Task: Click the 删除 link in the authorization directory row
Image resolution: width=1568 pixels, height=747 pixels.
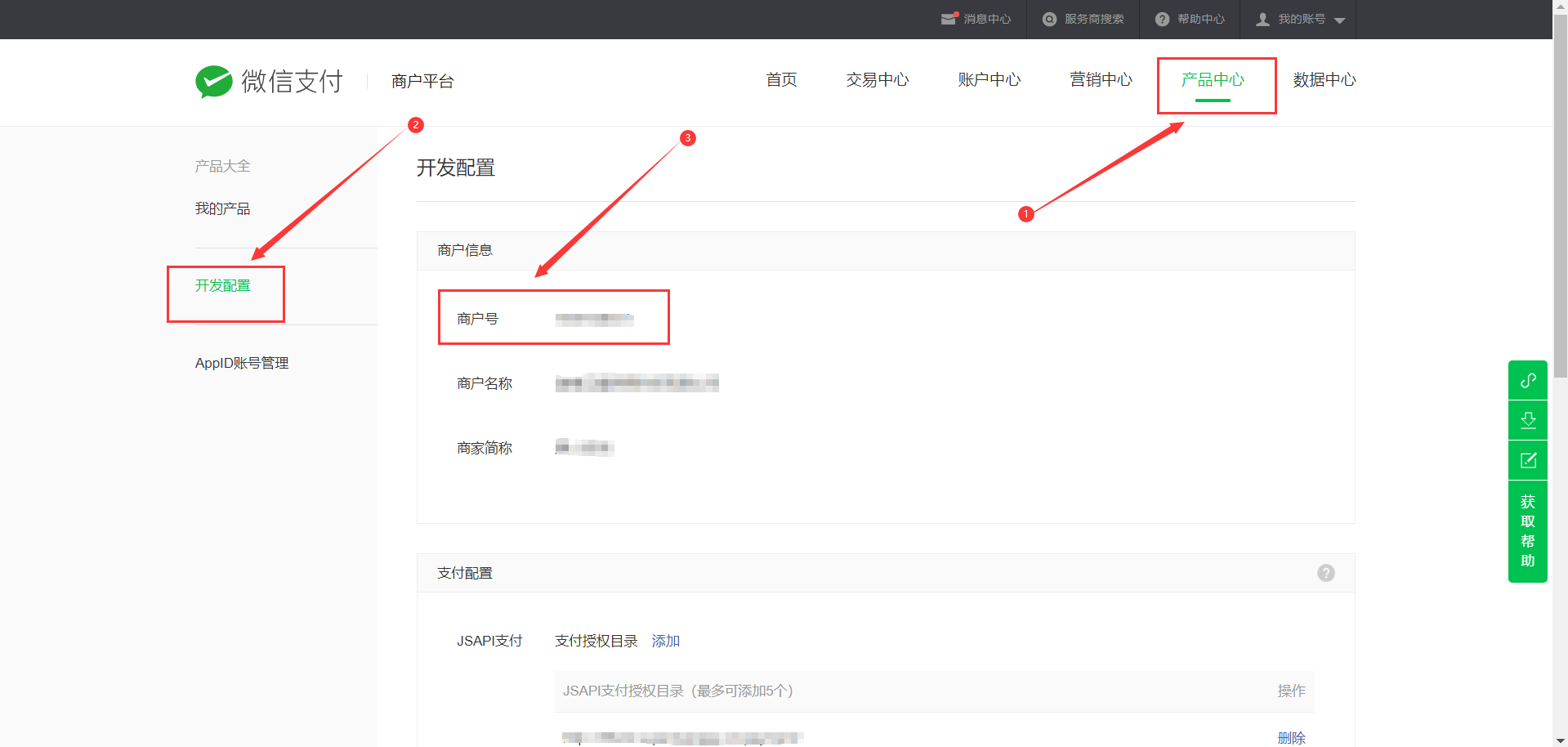Action: pyautogui.click(x=1292, y=738)
